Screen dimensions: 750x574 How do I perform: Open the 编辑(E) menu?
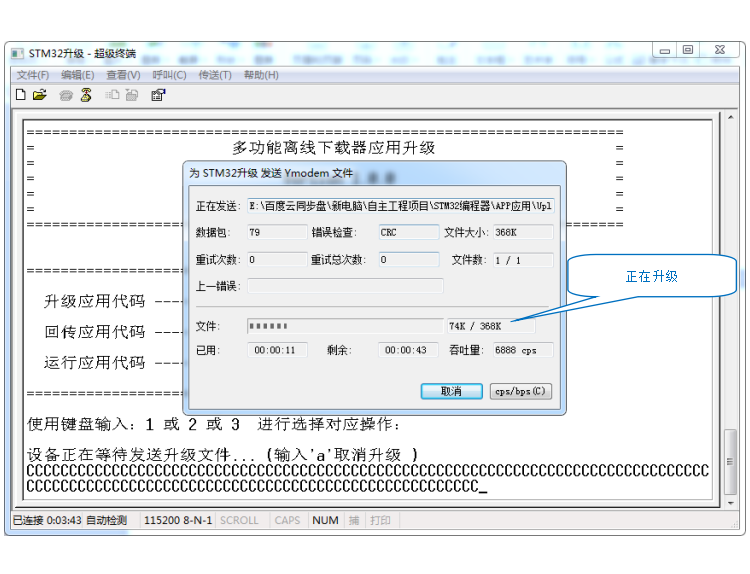[77, 75]
